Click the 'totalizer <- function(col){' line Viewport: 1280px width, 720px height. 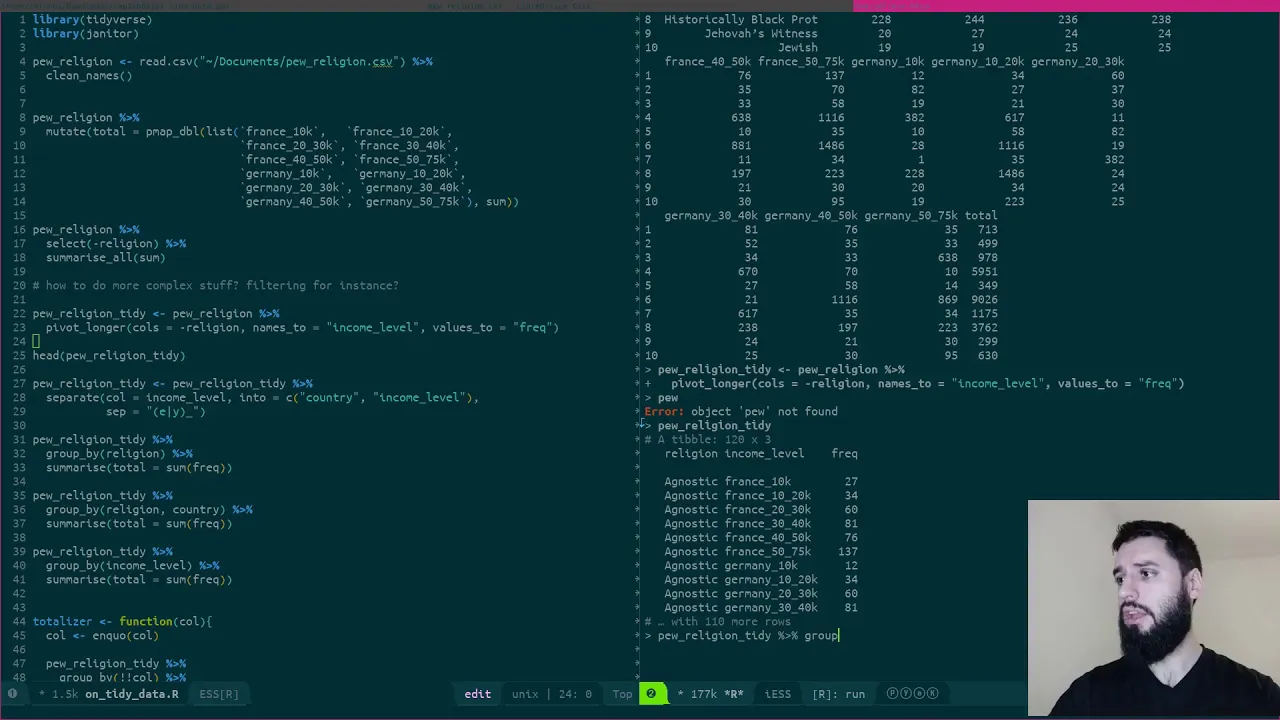coord(122,621)
